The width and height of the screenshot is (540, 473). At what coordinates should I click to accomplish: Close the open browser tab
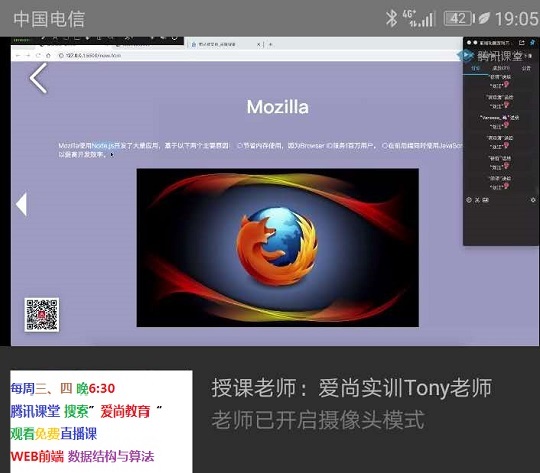tap(259, 44)
